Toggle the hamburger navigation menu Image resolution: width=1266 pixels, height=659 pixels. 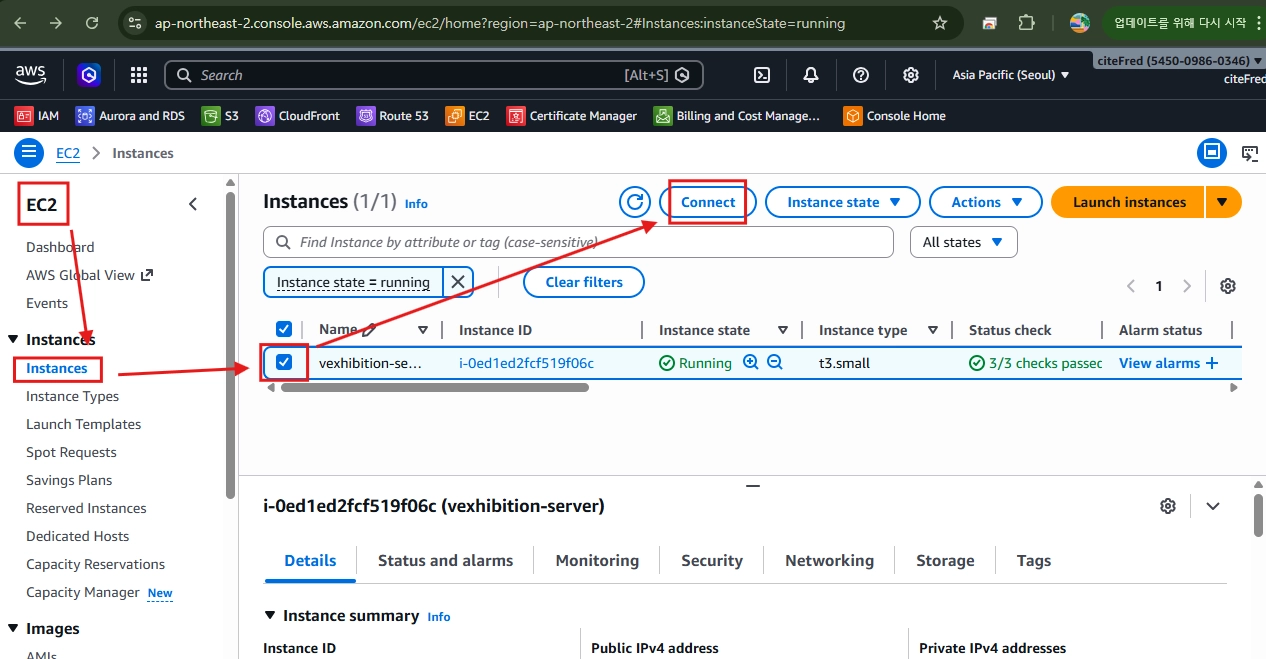[29, 153]
